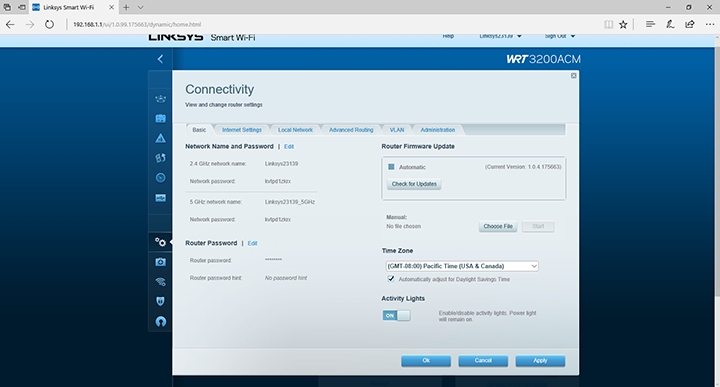Open the Speed Test gauge icon

[160, 178]
